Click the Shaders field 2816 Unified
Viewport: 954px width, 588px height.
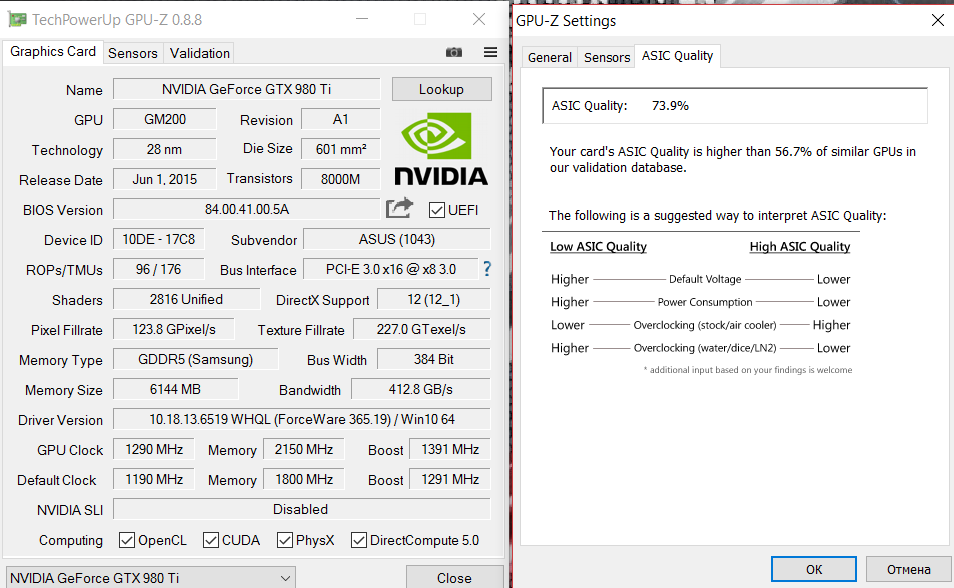tap(186, 299)
